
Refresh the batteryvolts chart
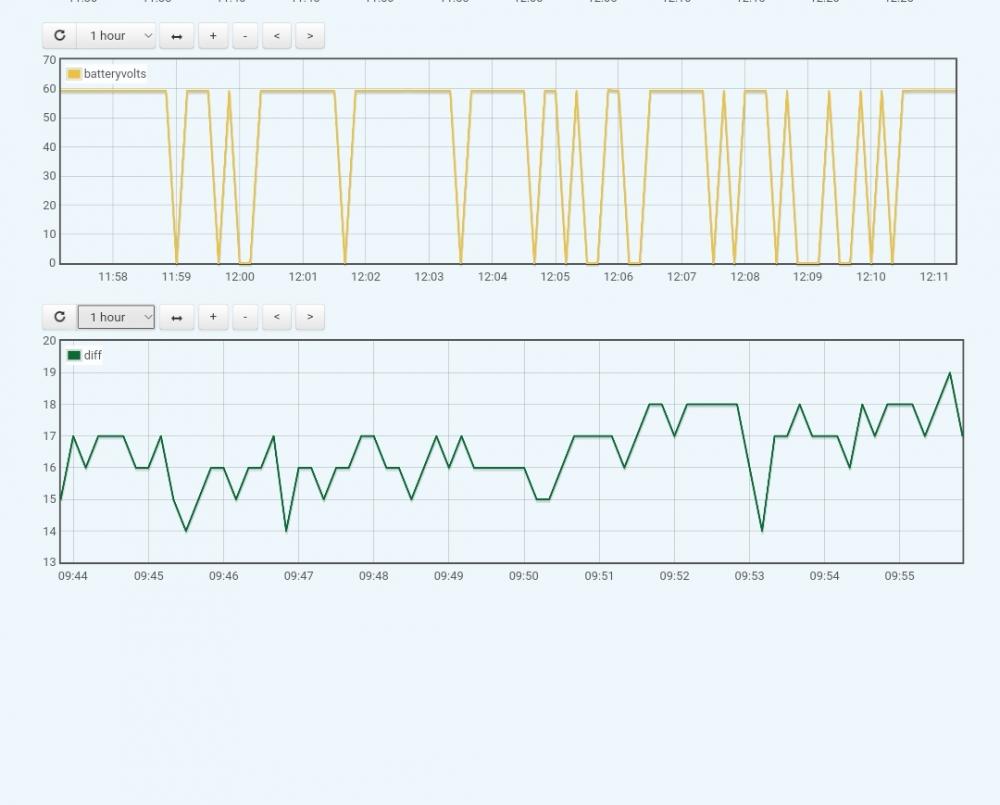59,36
